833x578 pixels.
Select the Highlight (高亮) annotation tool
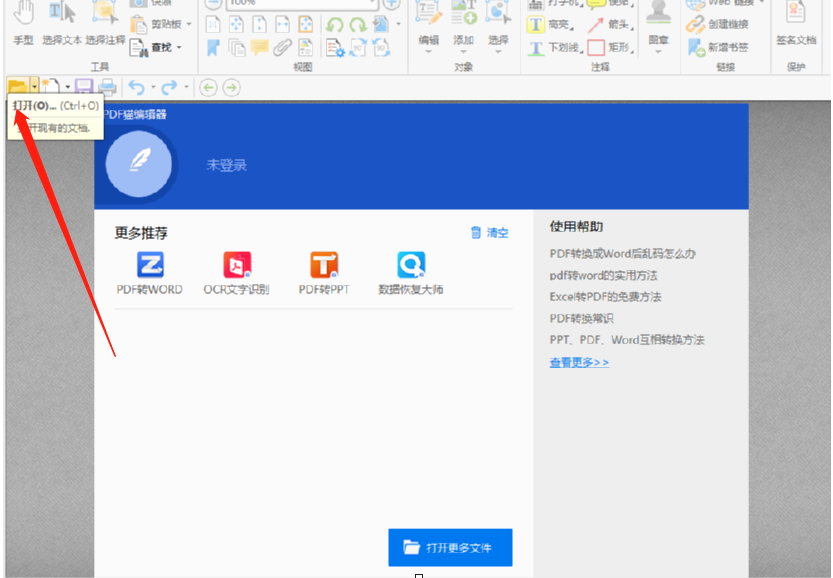[549, 26]
